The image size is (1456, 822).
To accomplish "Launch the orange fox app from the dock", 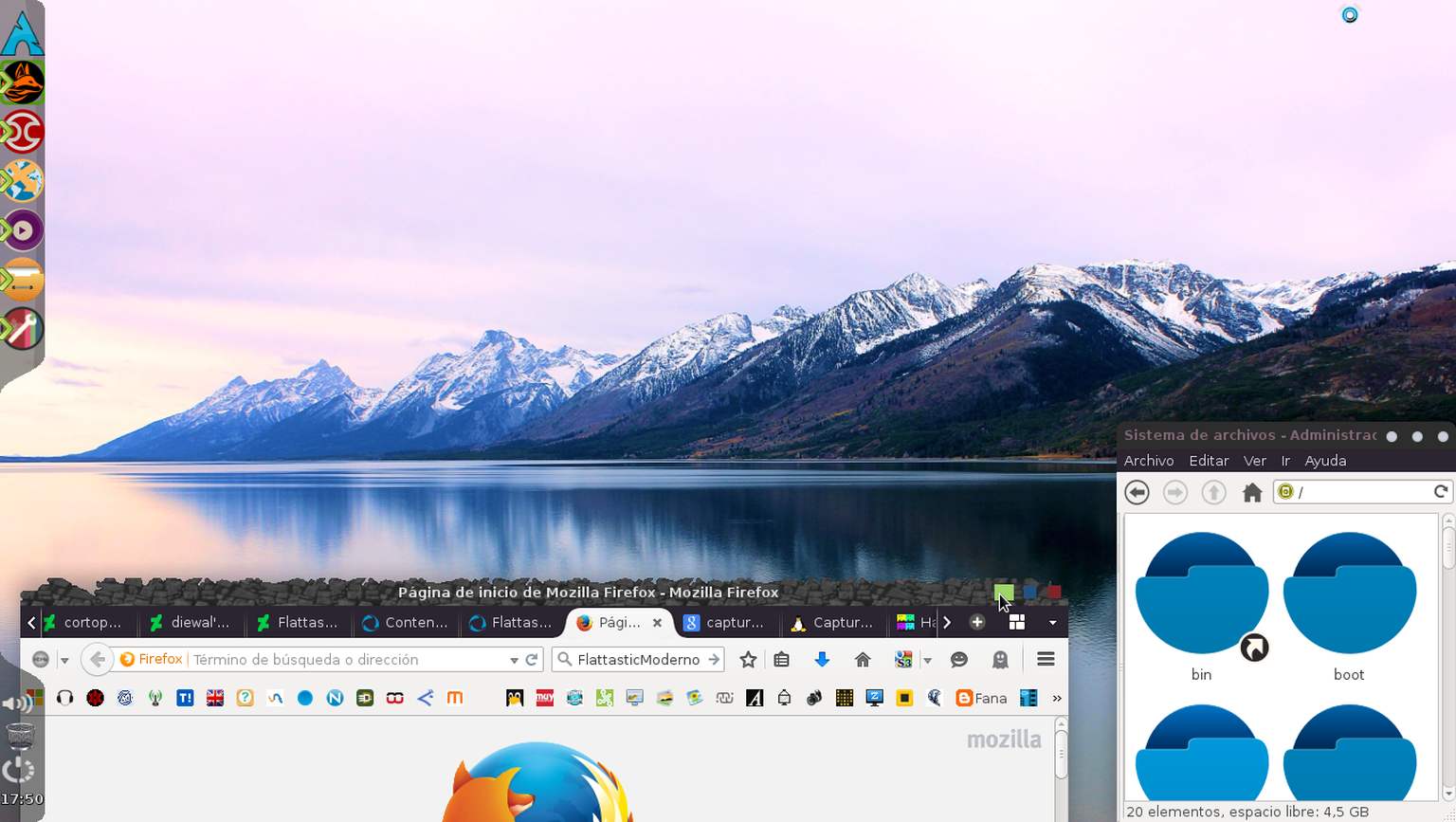I will point(22,82).
